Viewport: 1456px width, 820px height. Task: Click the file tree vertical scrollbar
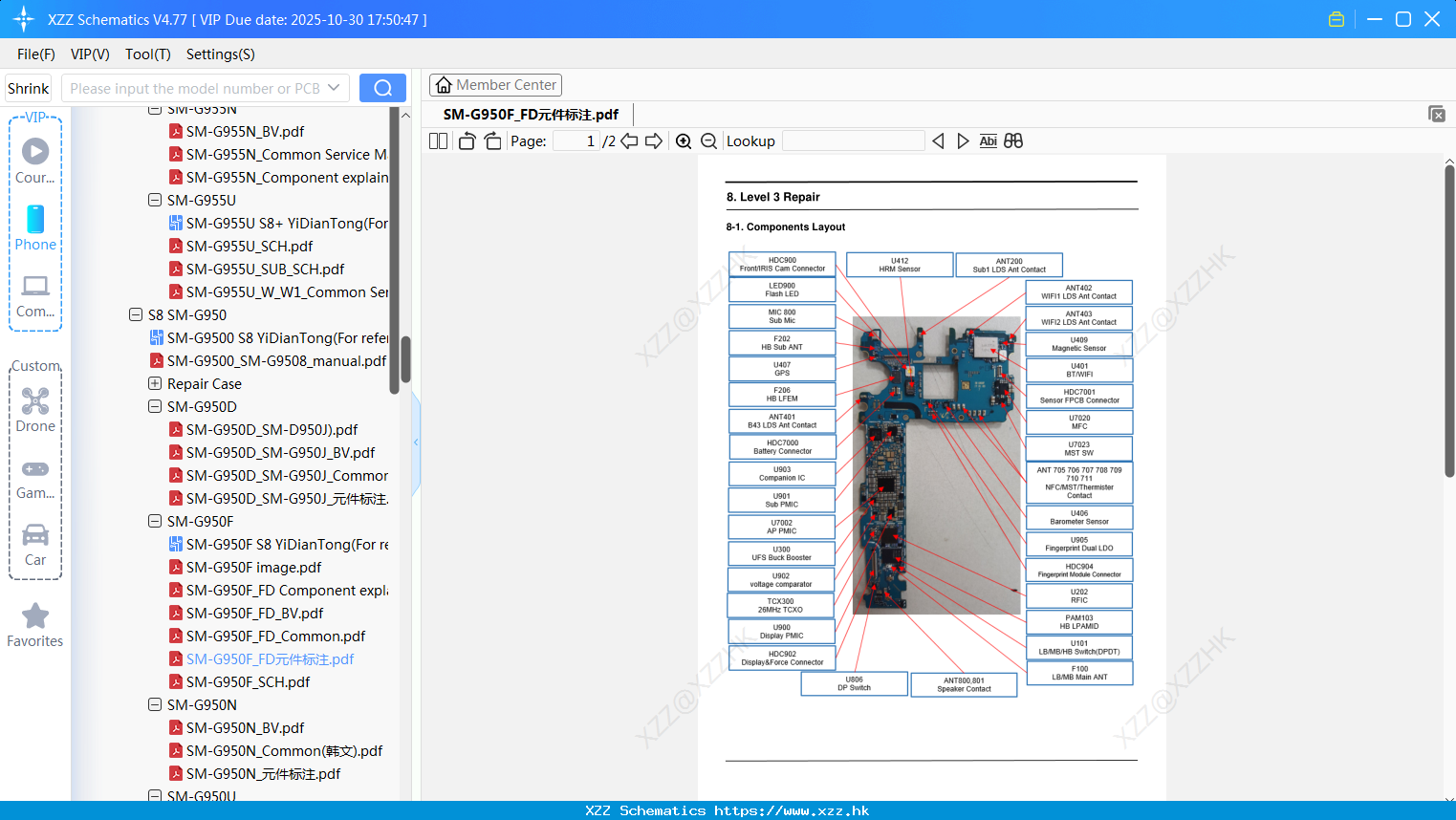coord(405,358)
